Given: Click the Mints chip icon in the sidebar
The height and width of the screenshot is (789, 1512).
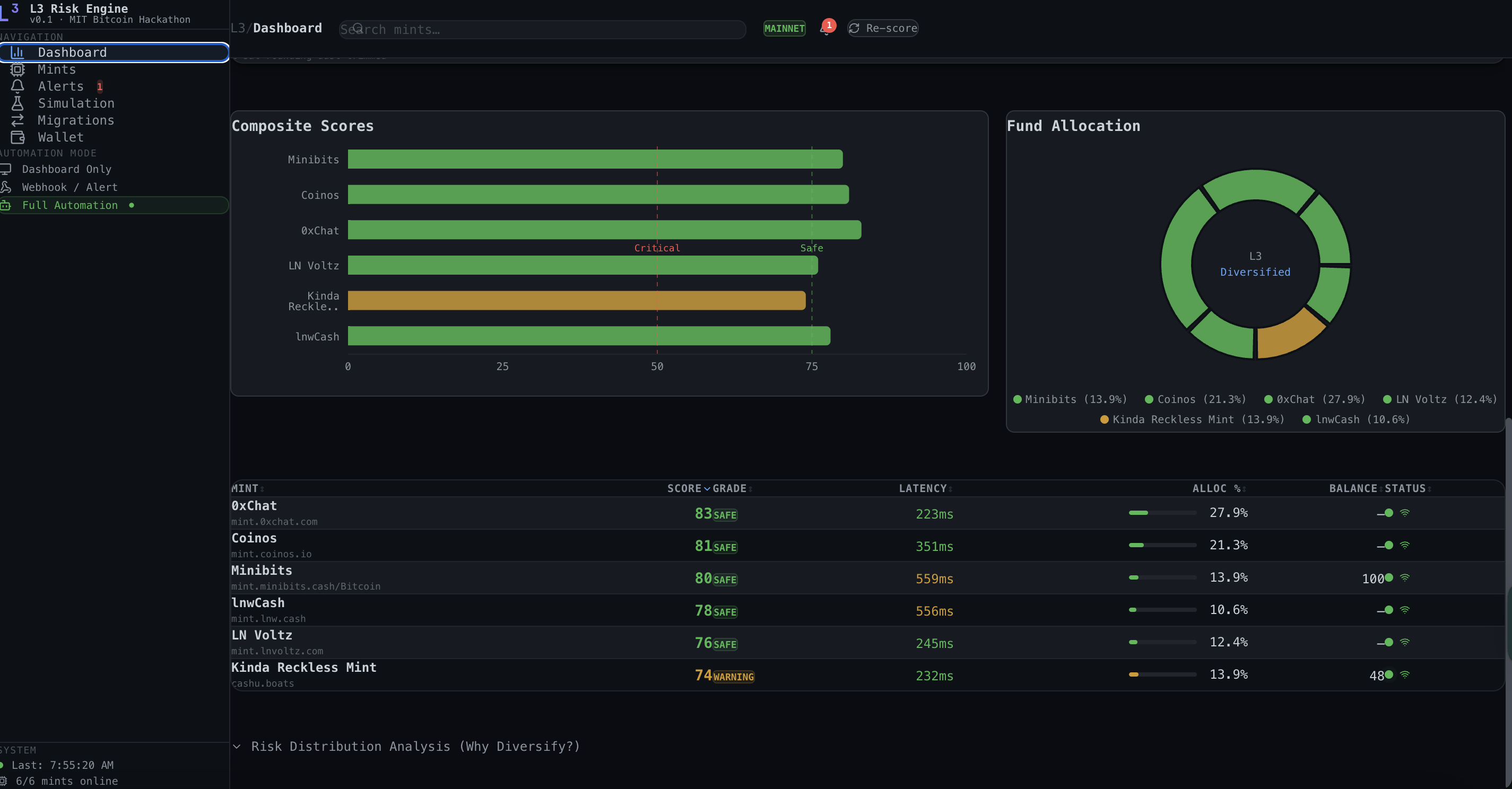Looking at the screenshot, I should click(x=18, y=69).
